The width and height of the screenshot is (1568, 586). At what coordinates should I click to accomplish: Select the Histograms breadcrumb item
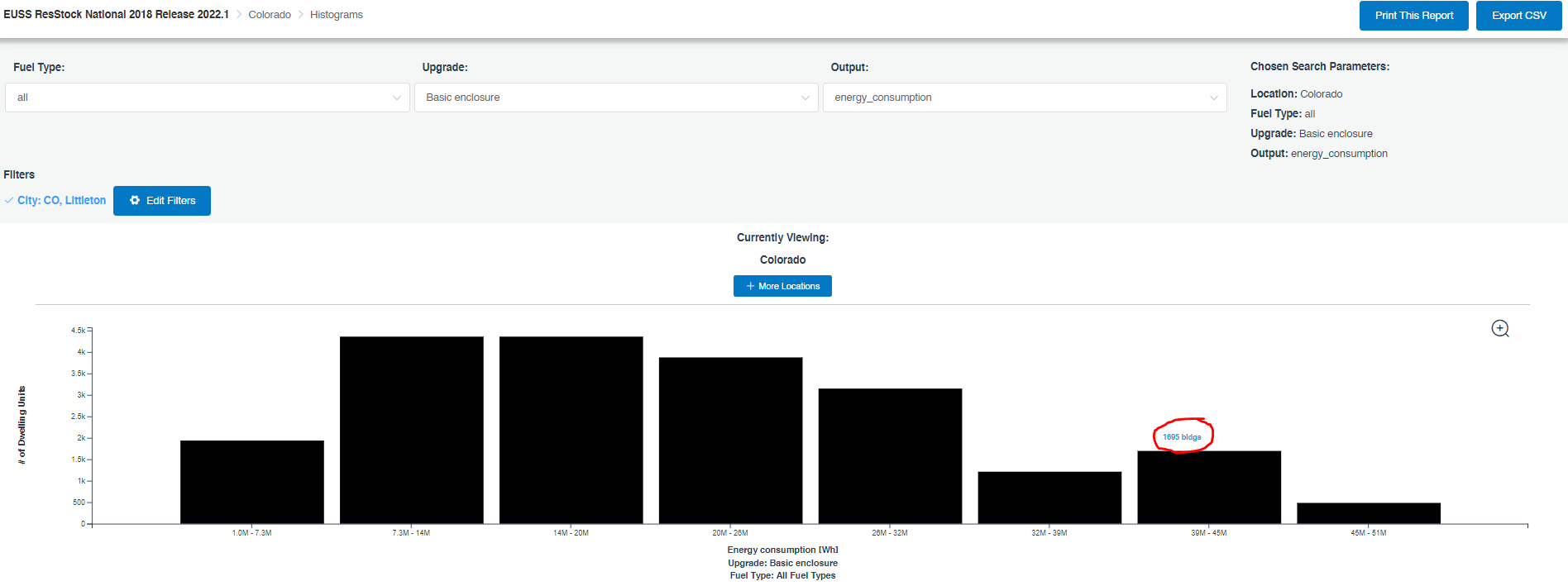pyautogui.click(x=336, y=15)
